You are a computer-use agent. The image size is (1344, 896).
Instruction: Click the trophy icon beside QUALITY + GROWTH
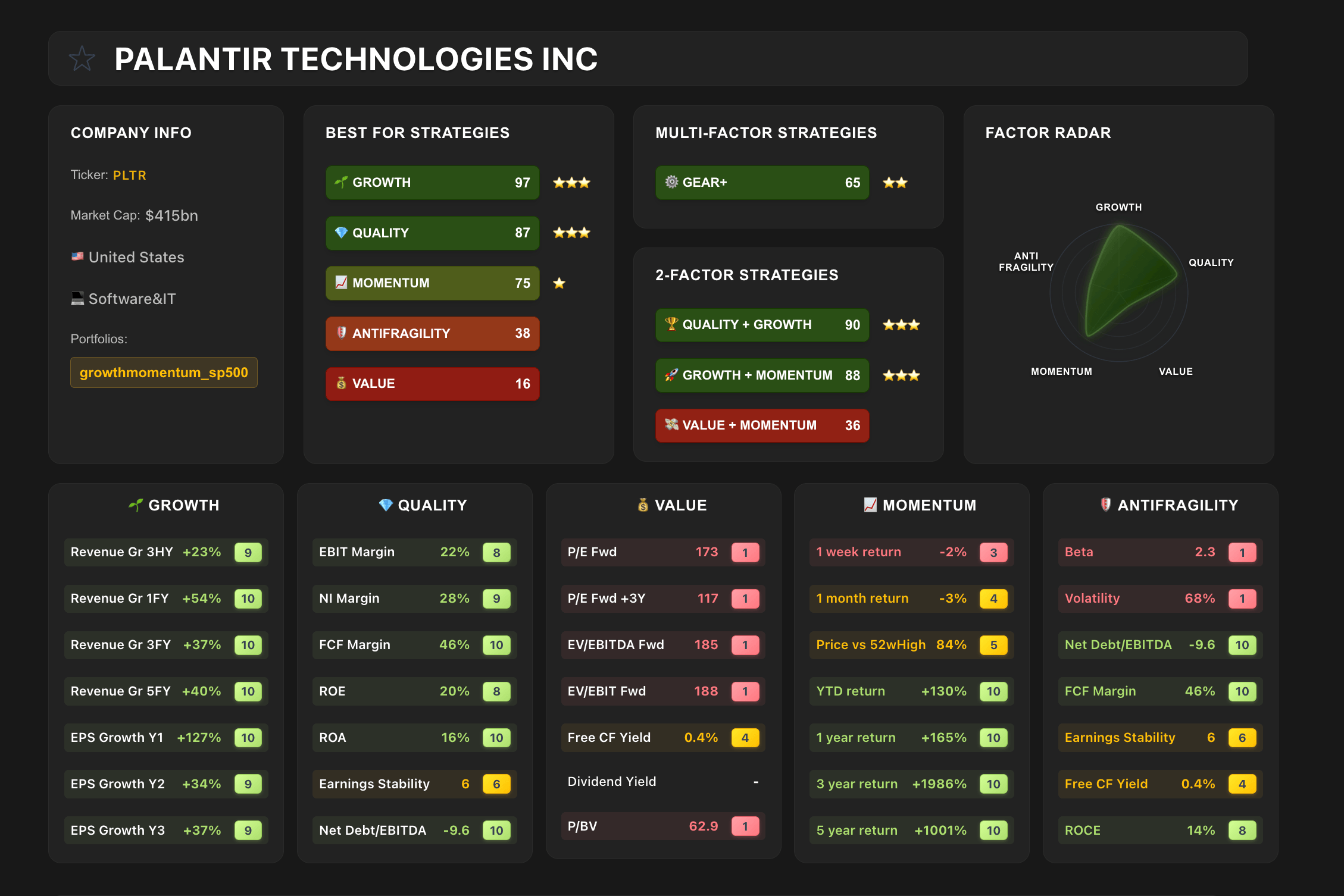[671, 325]
